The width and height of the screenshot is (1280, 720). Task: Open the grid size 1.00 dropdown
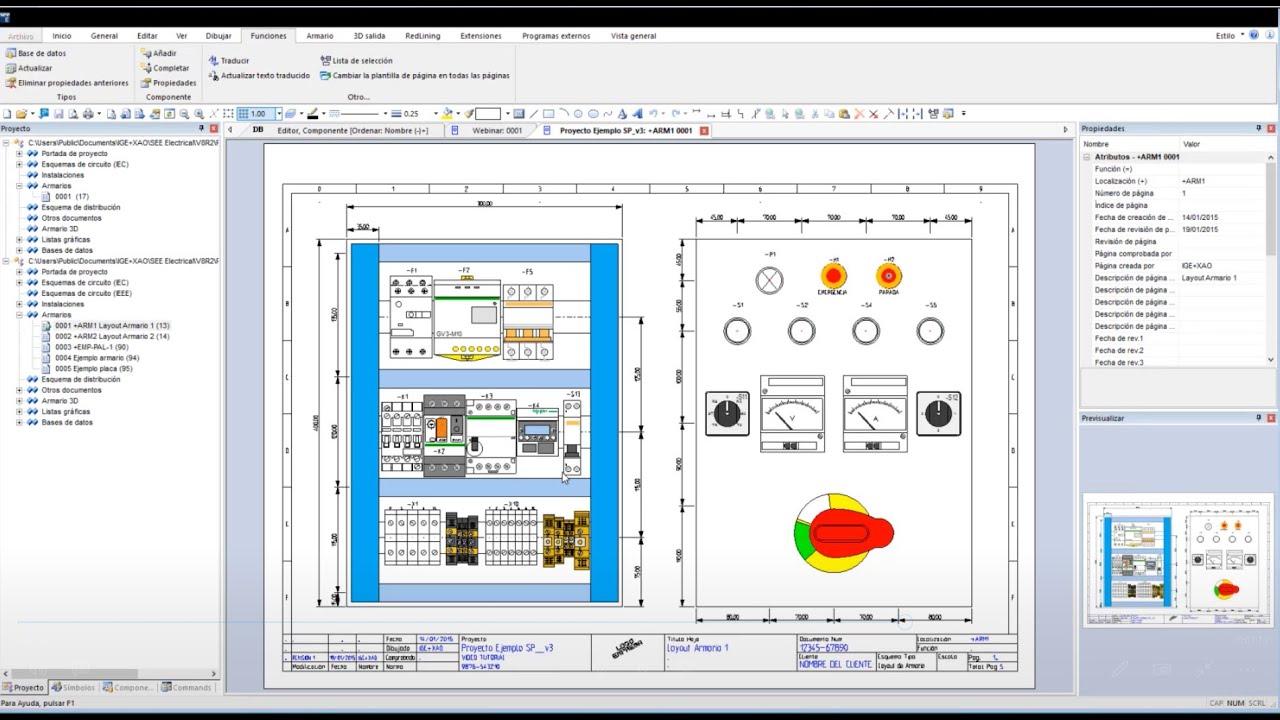(x=279, y=114)
